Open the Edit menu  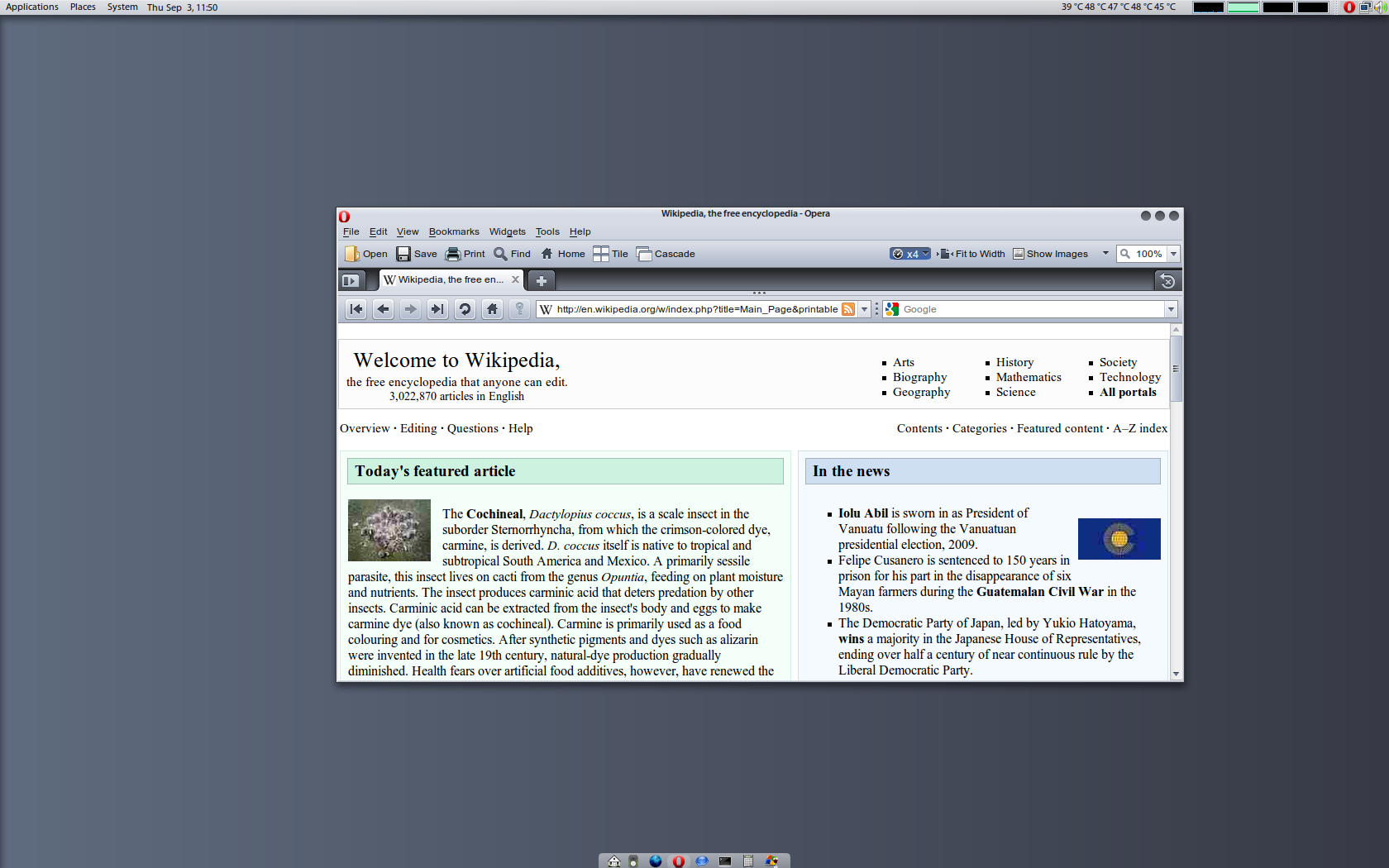[x=378, y=231]
